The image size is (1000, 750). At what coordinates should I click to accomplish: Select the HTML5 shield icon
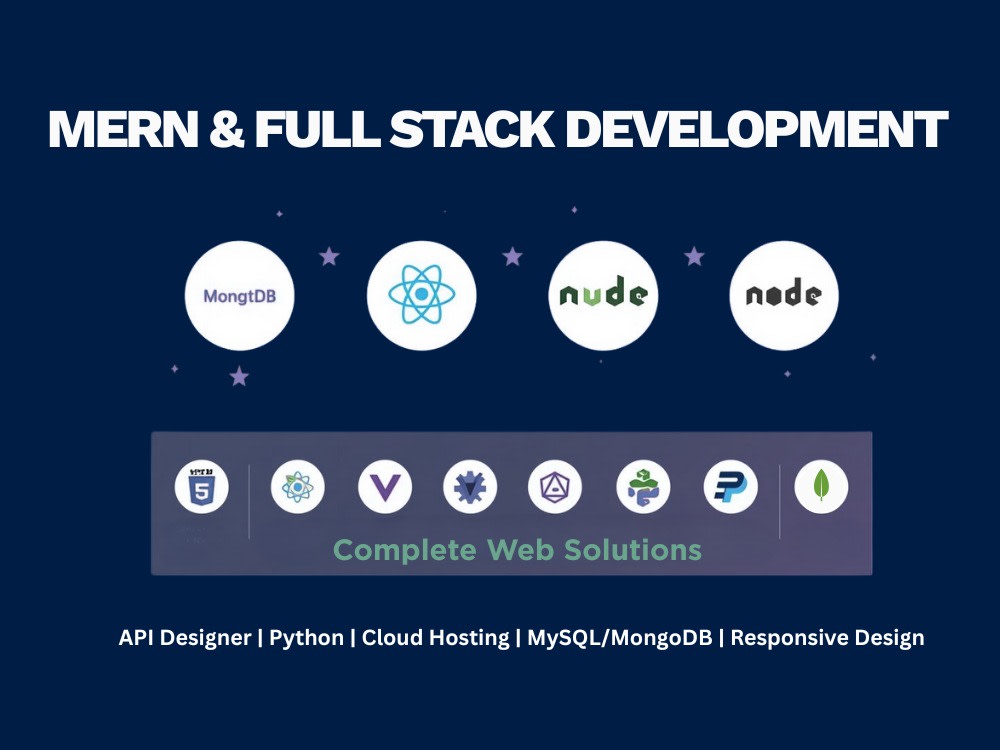tap(202, 487)
